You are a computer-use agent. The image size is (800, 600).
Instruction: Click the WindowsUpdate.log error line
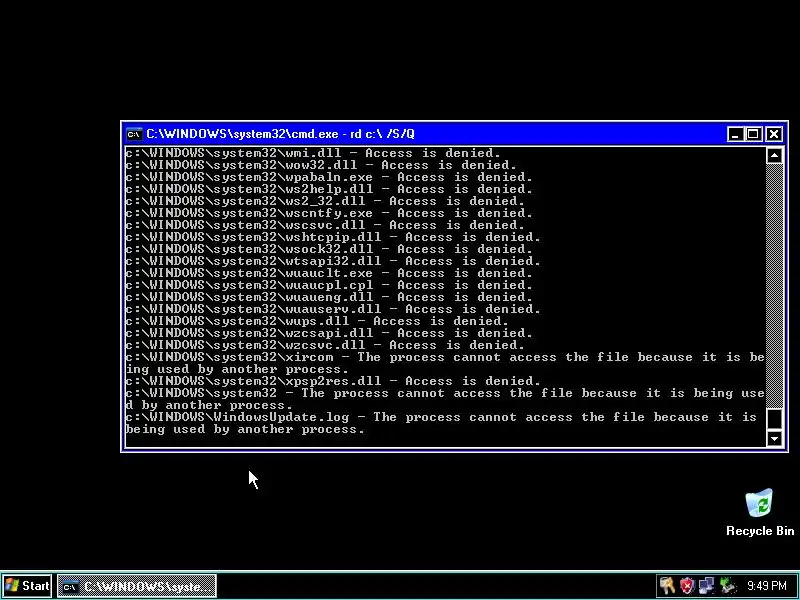point(441,423)
